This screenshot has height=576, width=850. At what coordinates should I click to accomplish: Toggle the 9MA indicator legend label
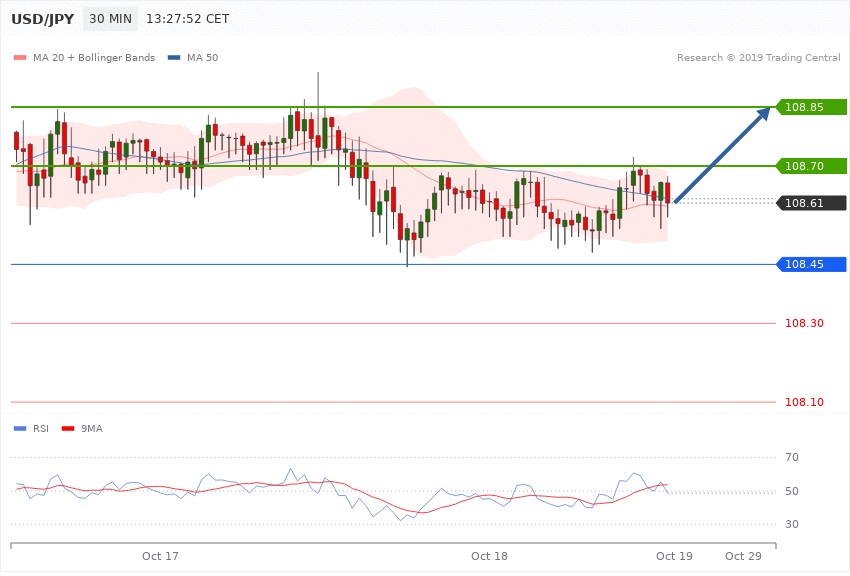click(x=92, y=428)
